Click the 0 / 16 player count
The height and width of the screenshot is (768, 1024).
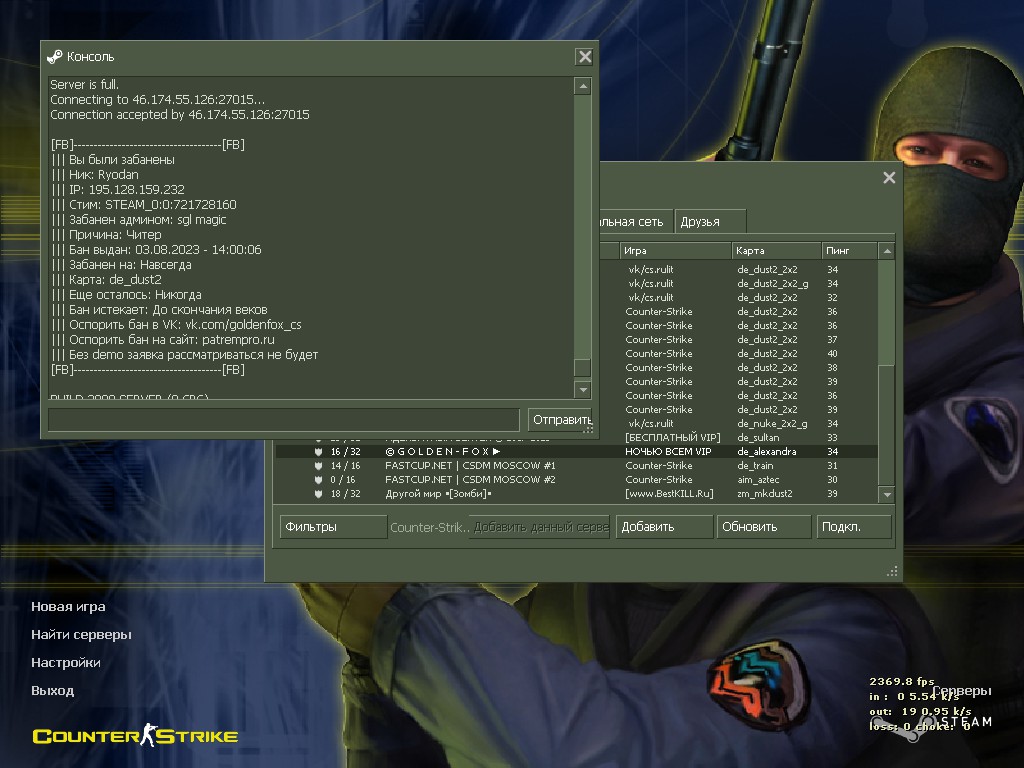pos(344,480)
